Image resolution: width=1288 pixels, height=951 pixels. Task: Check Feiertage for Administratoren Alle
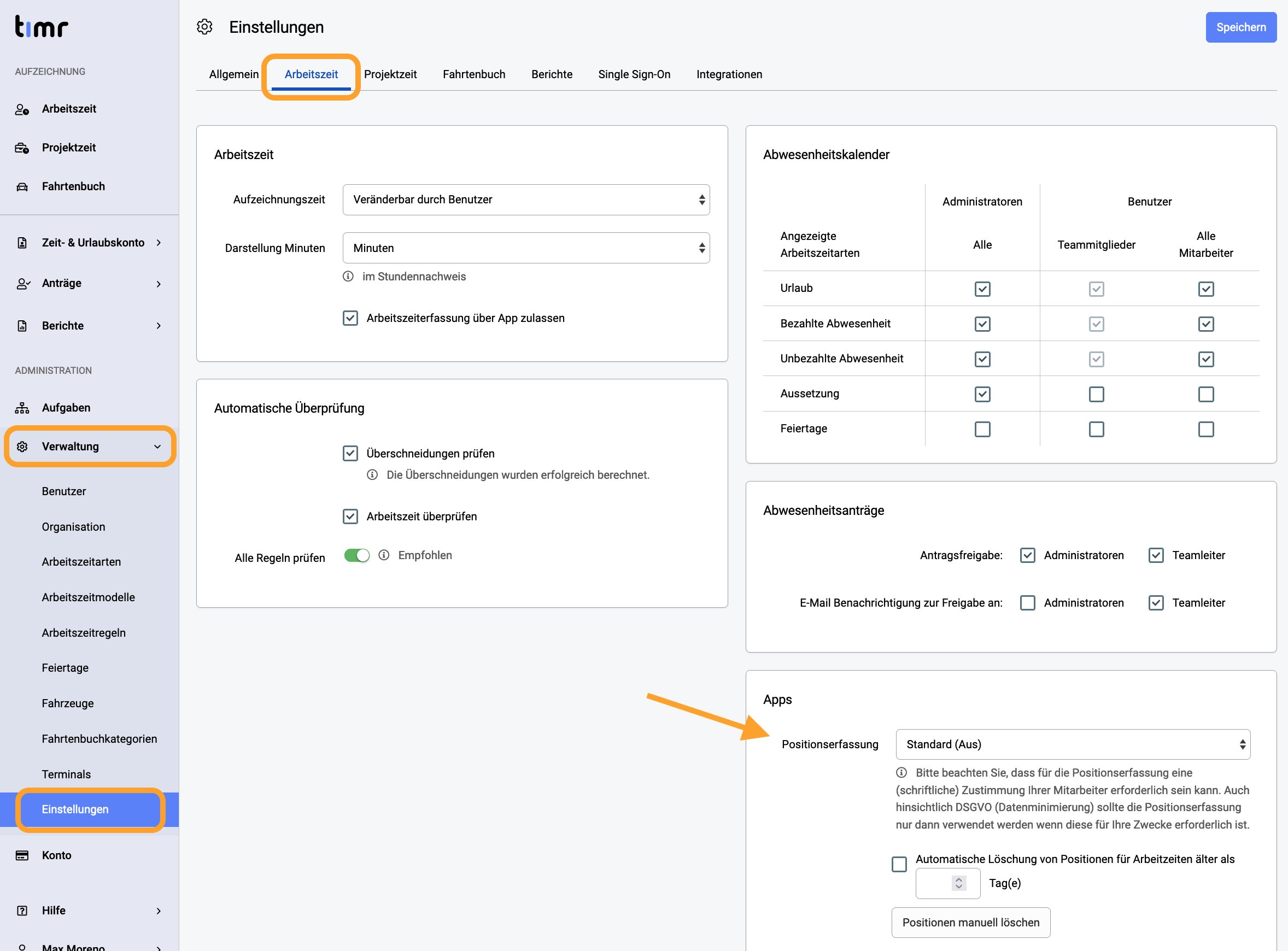(982, 430)
